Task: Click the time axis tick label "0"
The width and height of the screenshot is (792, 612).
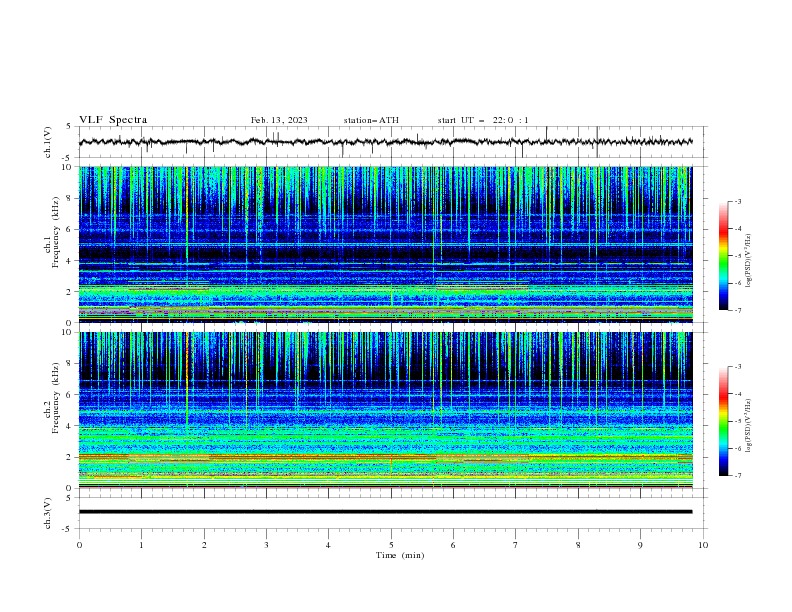Action: point(79,545)
